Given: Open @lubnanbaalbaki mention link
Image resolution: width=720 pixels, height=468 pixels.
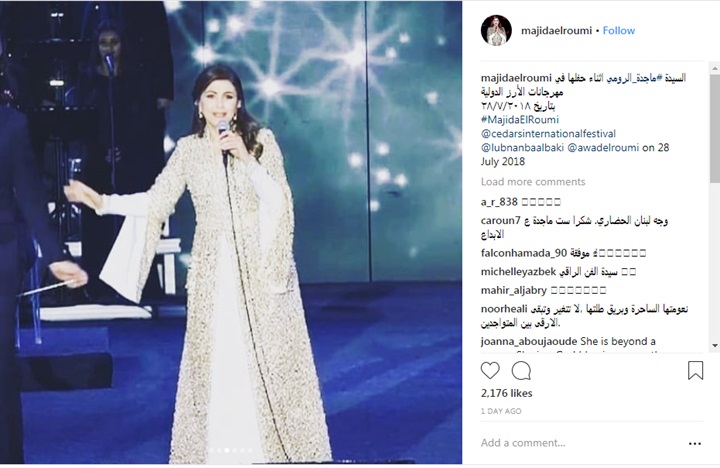Looking at the screenshot, I should point(522,147).
